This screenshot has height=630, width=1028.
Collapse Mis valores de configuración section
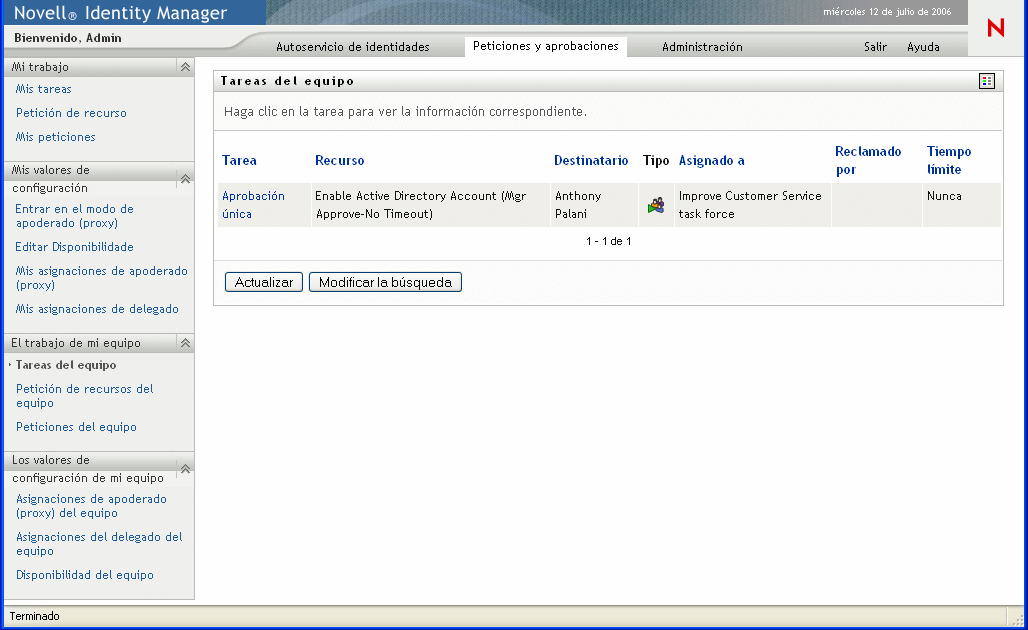click(x=186, y=179)
